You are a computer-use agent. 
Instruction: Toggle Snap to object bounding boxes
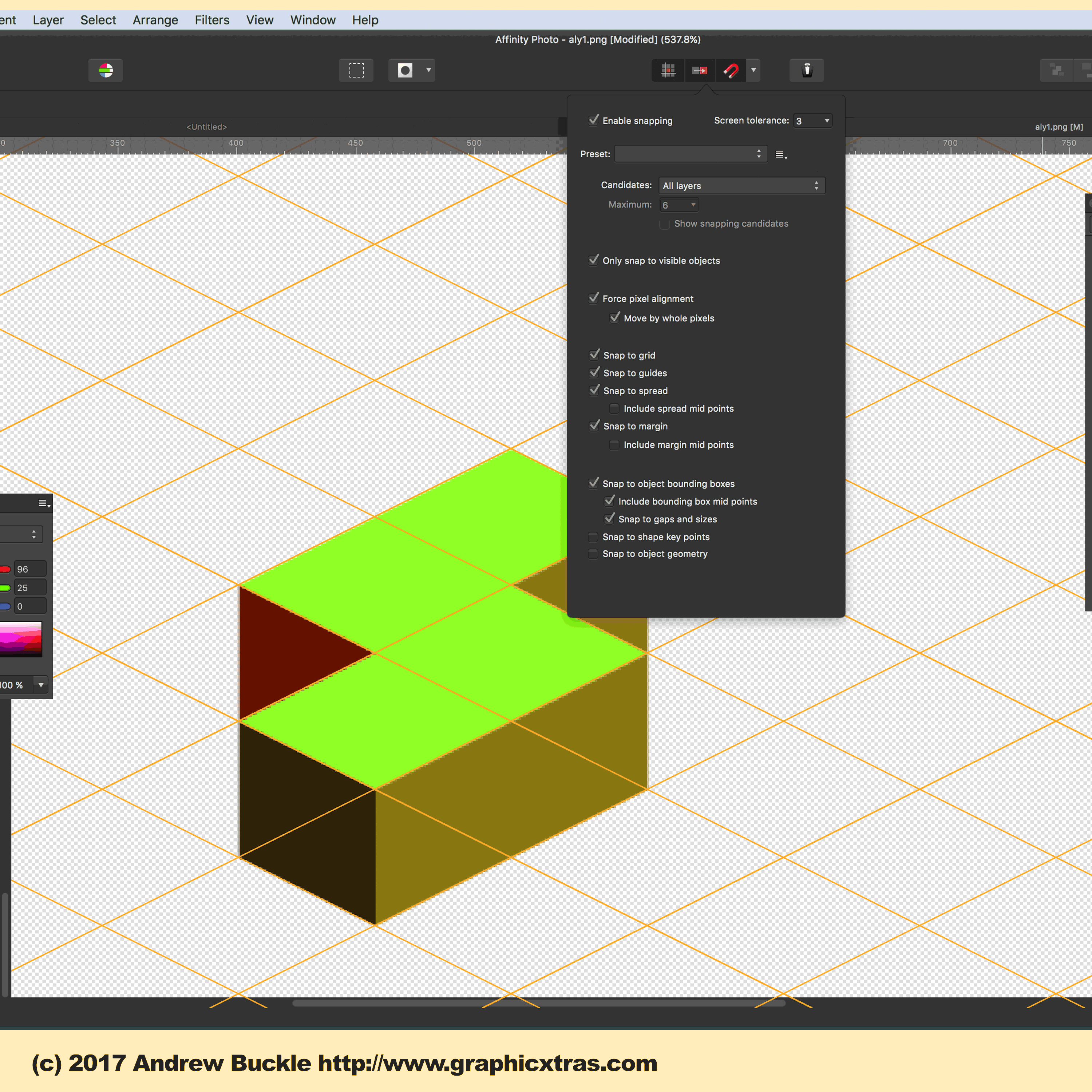coord(593,483)
